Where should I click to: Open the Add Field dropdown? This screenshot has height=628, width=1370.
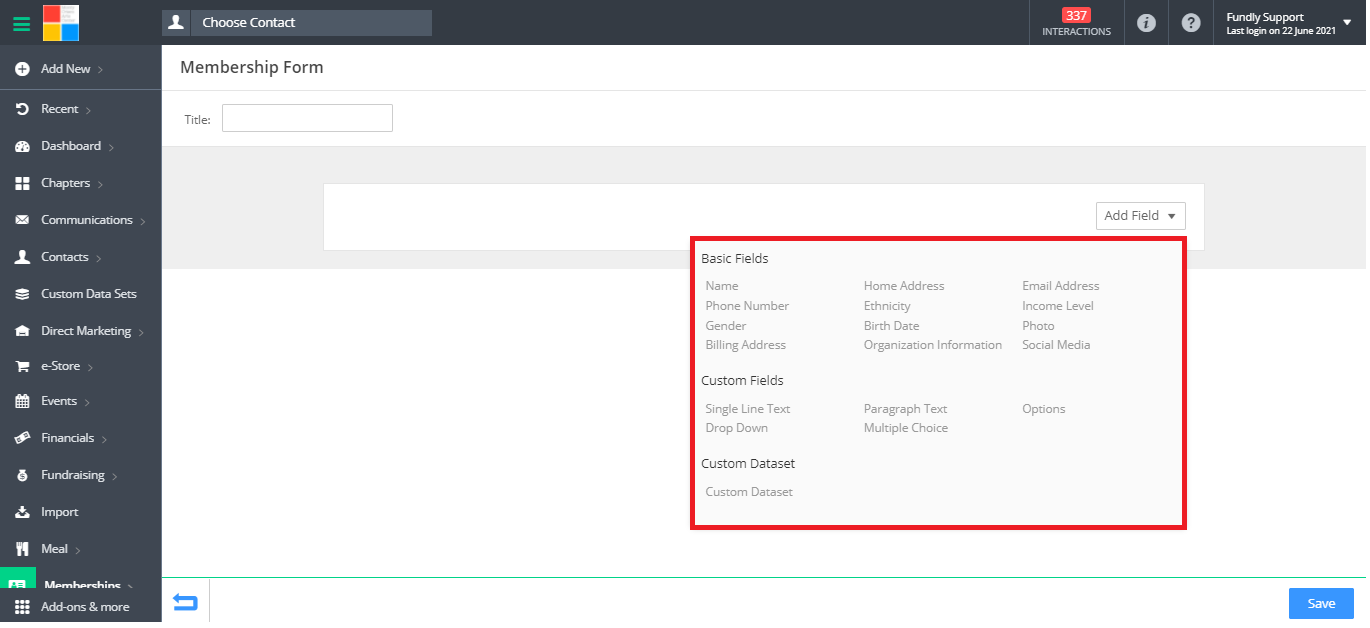(x=1140, y=216)
